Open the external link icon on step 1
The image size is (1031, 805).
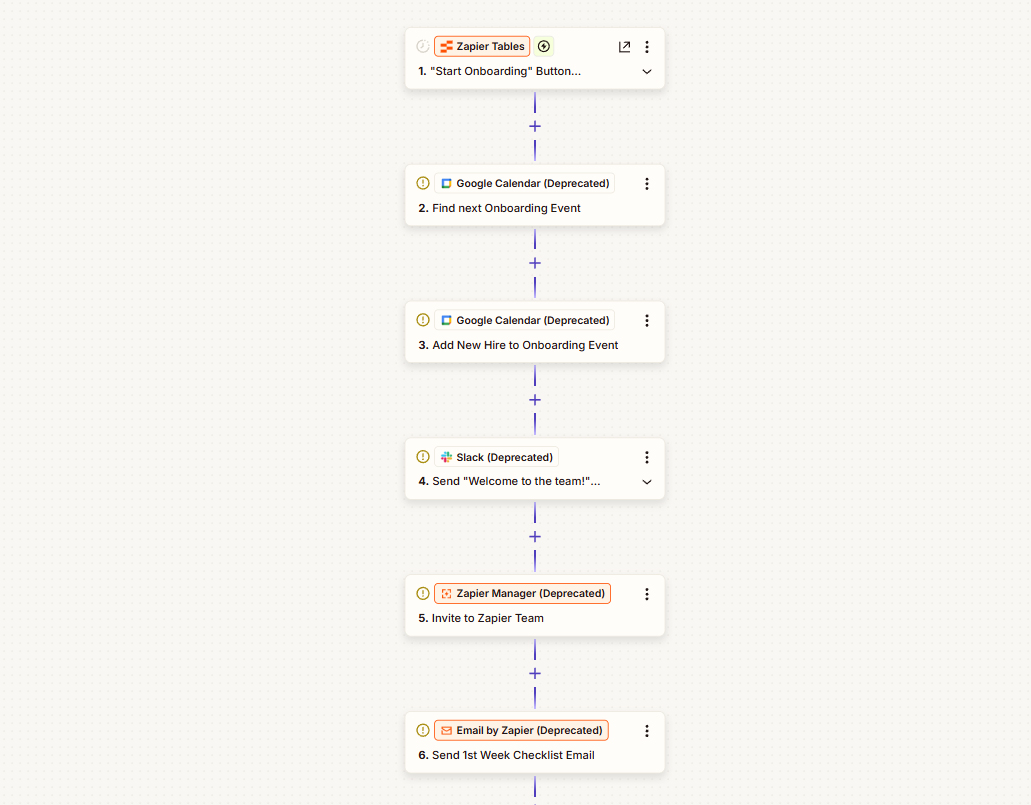(624, 47)
